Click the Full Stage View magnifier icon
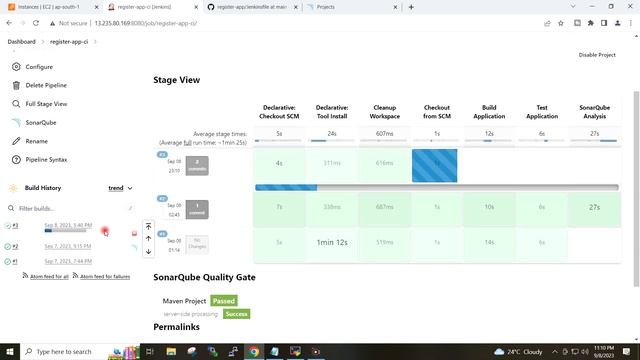The width and height of the screenshot is (640, 360). coord(16,104)
